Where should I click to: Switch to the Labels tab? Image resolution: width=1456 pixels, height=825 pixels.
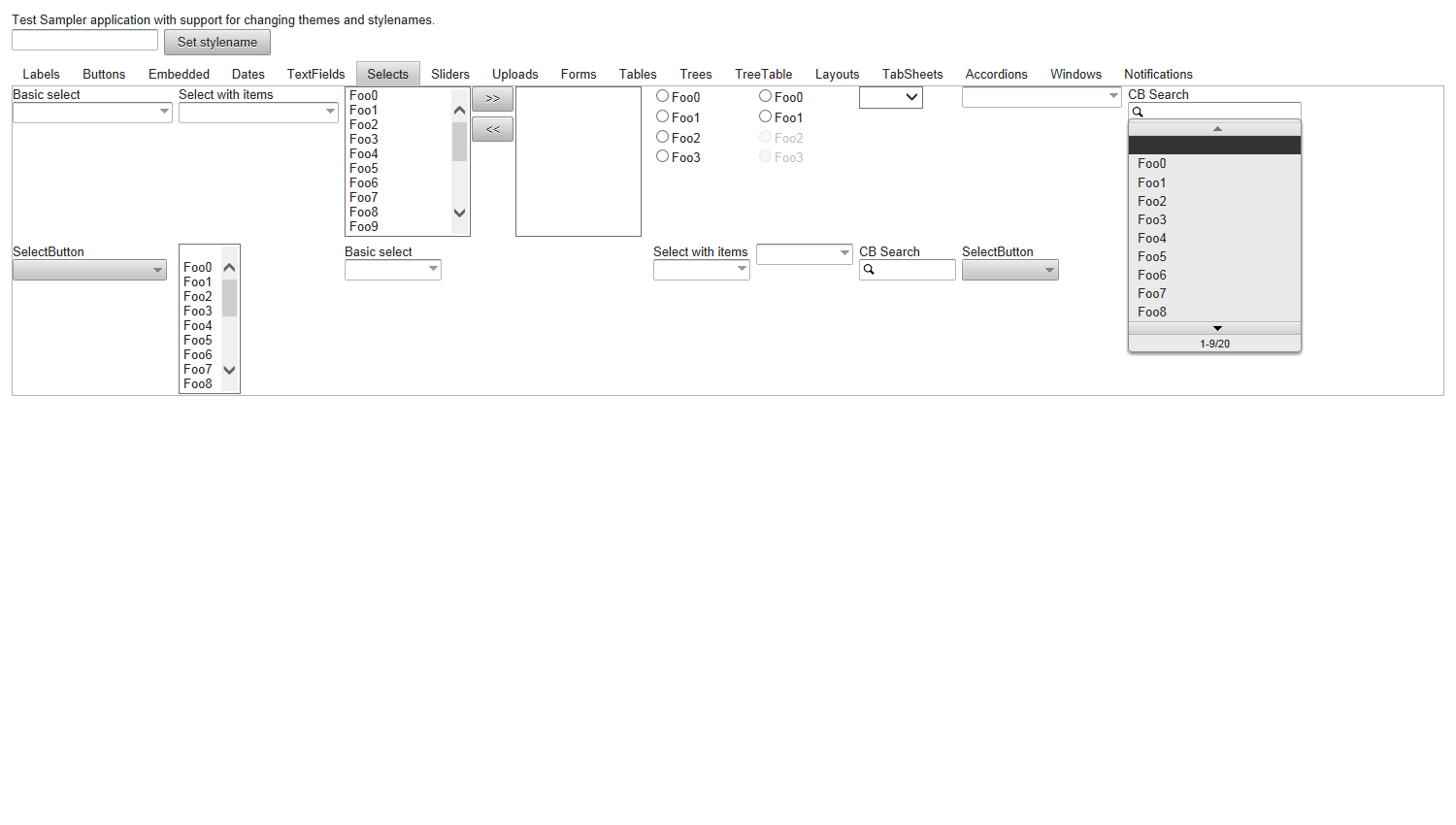tap(41, 74)
